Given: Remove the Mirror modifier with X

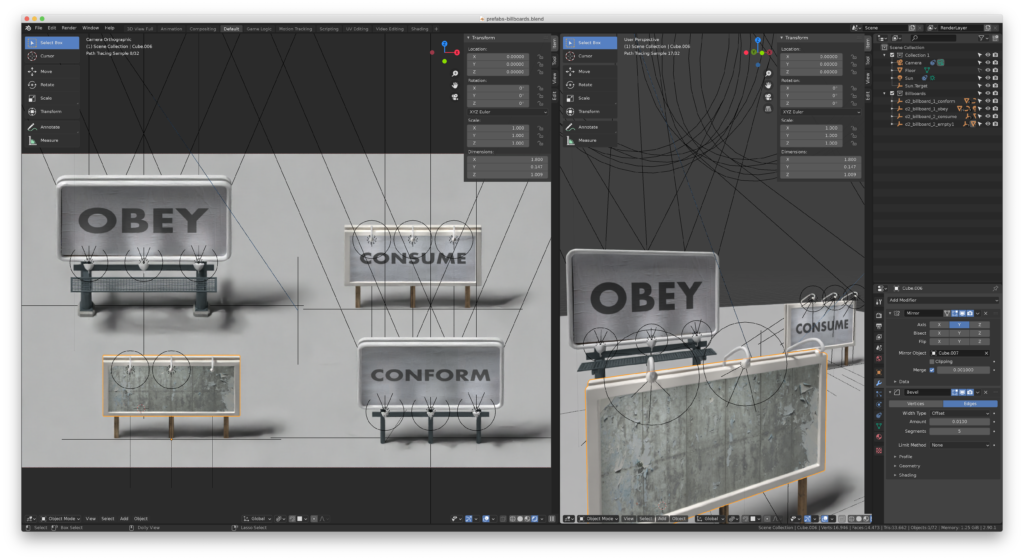Looking at the screenshot, I should pos(985,313).
